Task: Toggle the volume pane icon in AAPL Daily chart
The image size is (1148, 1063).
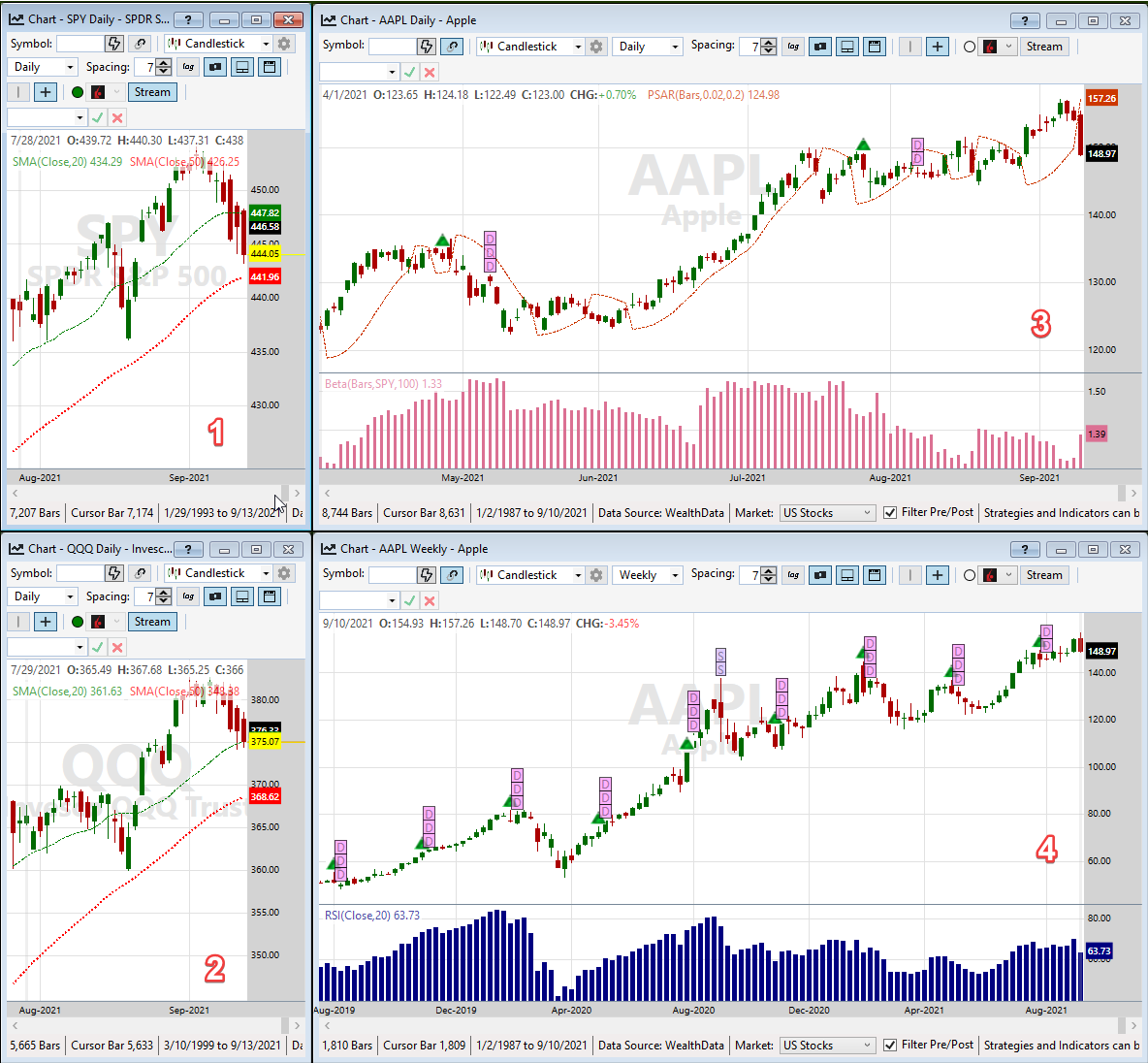Action: (x=847, y=47)
